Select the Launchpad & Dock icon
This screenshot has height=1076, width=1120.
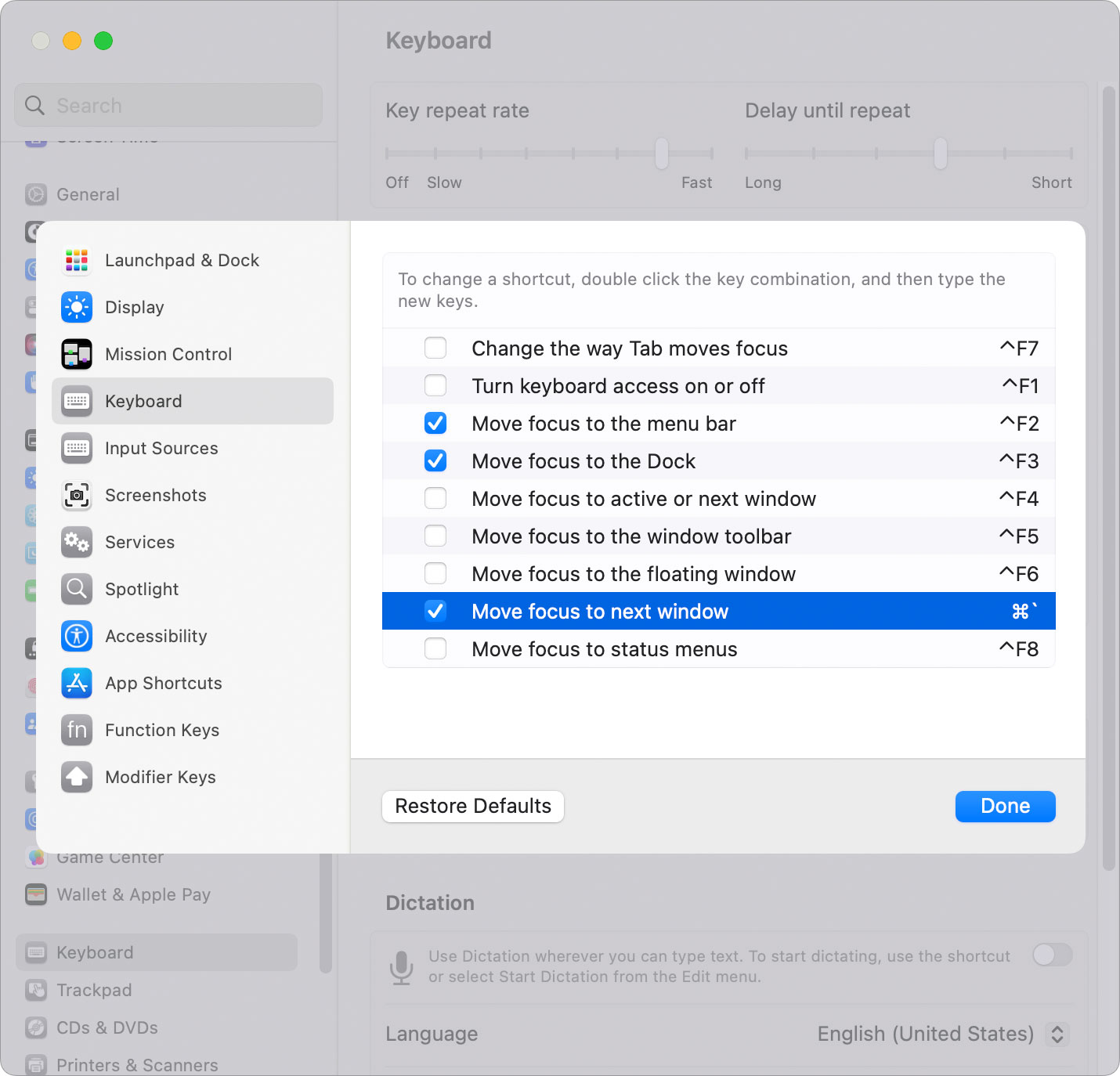tap(77, 260)
